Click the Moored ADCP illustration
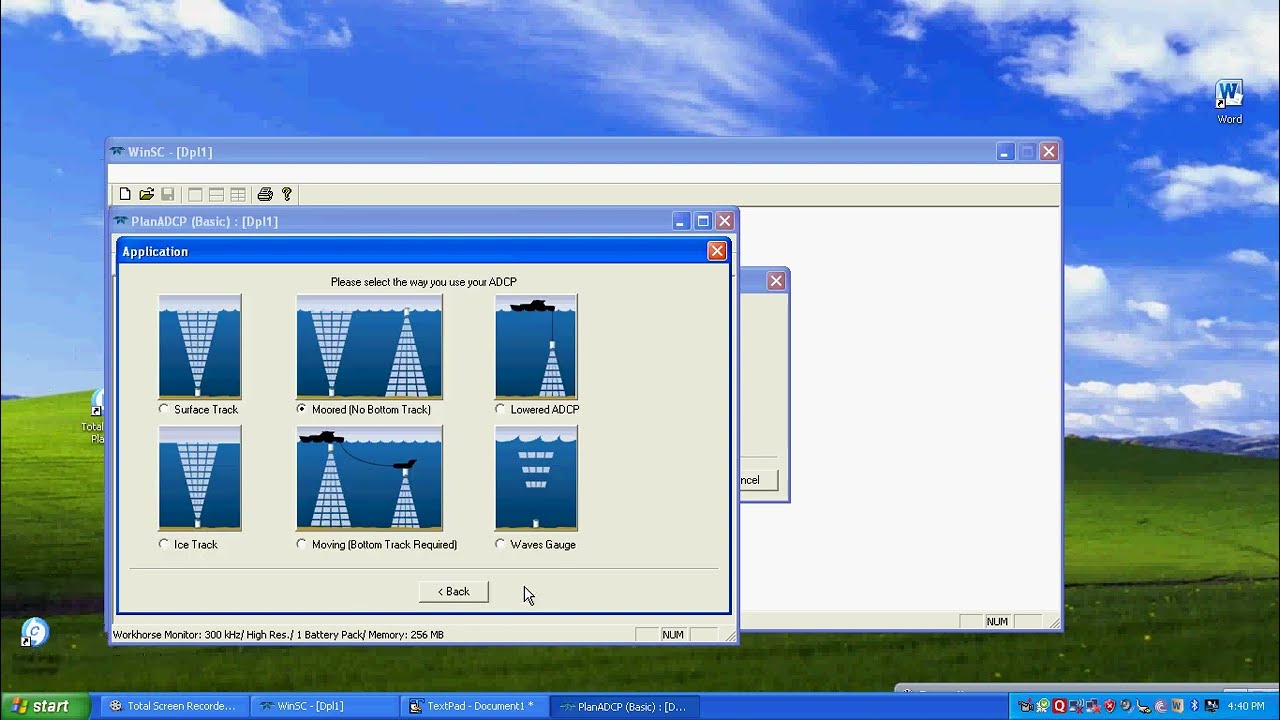 [369, 347]
